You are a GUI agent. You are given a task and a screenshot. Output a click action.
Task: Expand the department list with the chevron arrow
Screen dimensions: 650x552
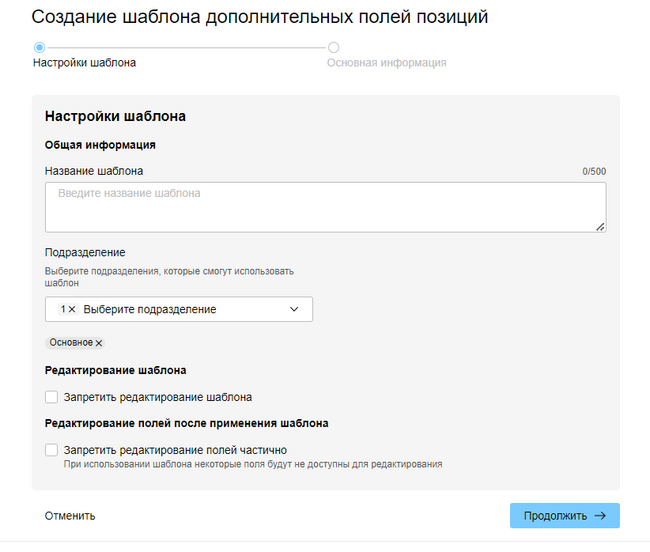[294, 310]
